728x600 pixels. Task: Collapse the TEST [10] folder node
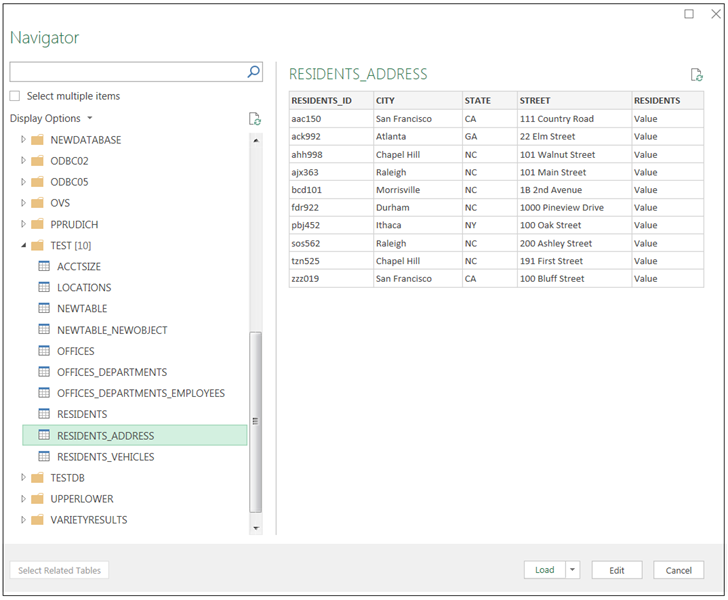(24, 246)
